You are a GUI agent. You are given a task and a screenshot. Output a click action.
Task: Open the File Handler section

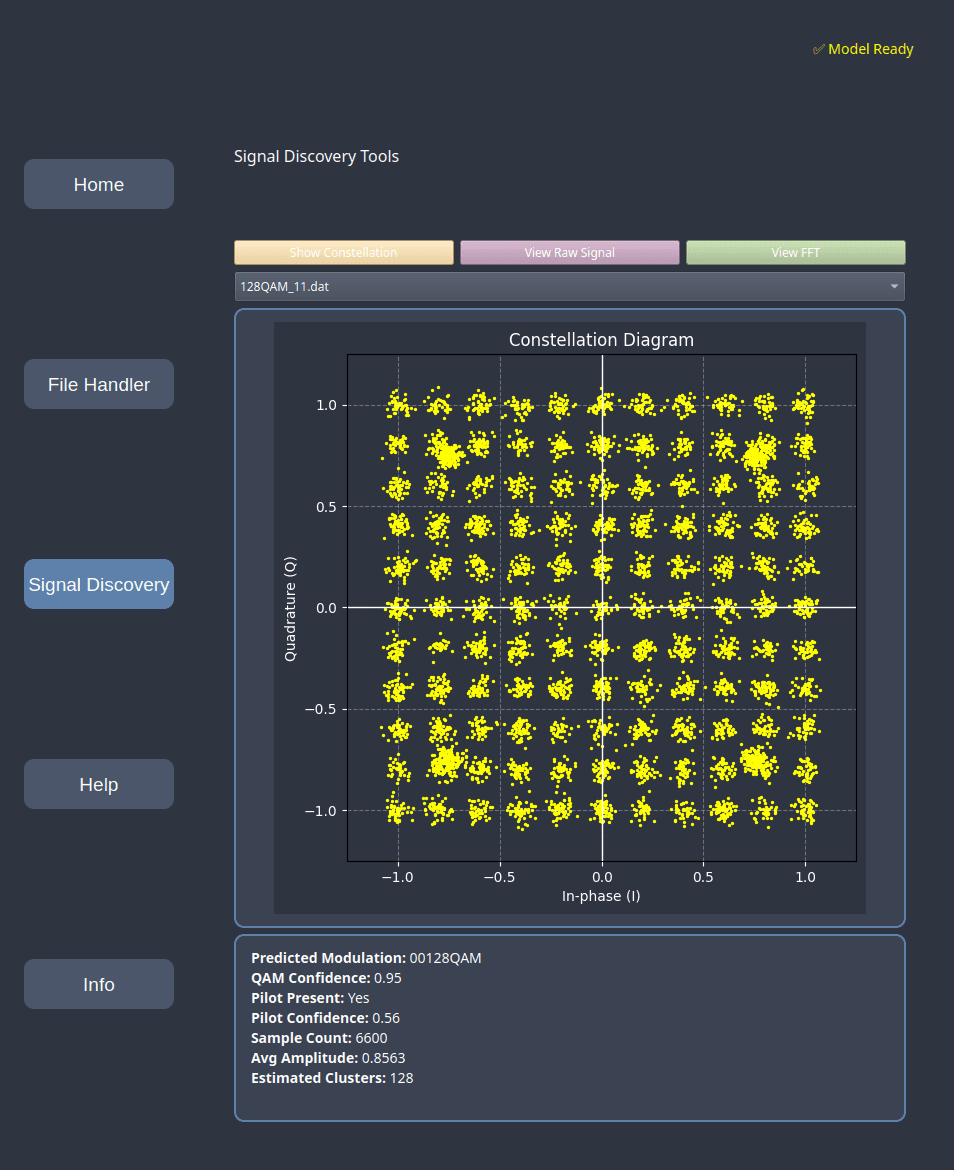point(99,384)
